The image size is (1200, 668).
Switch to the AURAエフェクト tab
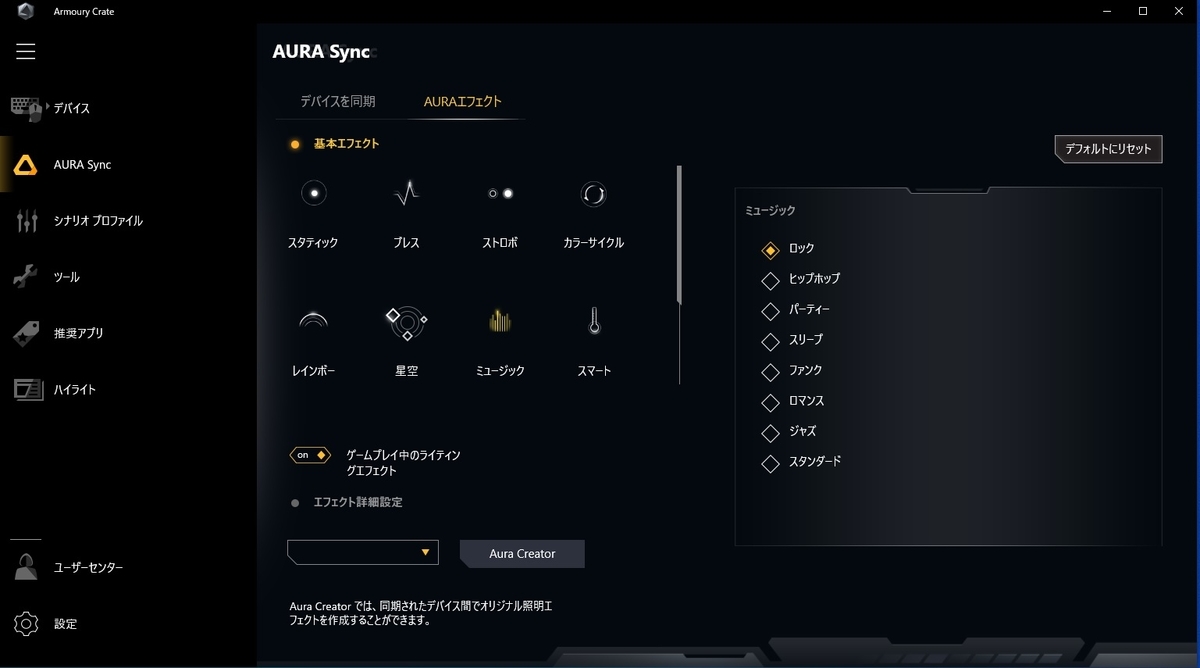click(x=464, y=101)
